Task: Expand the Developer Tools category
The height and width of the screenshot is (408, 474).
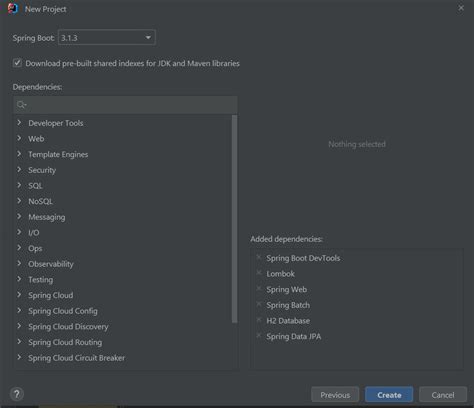Action: pos(19,123)
